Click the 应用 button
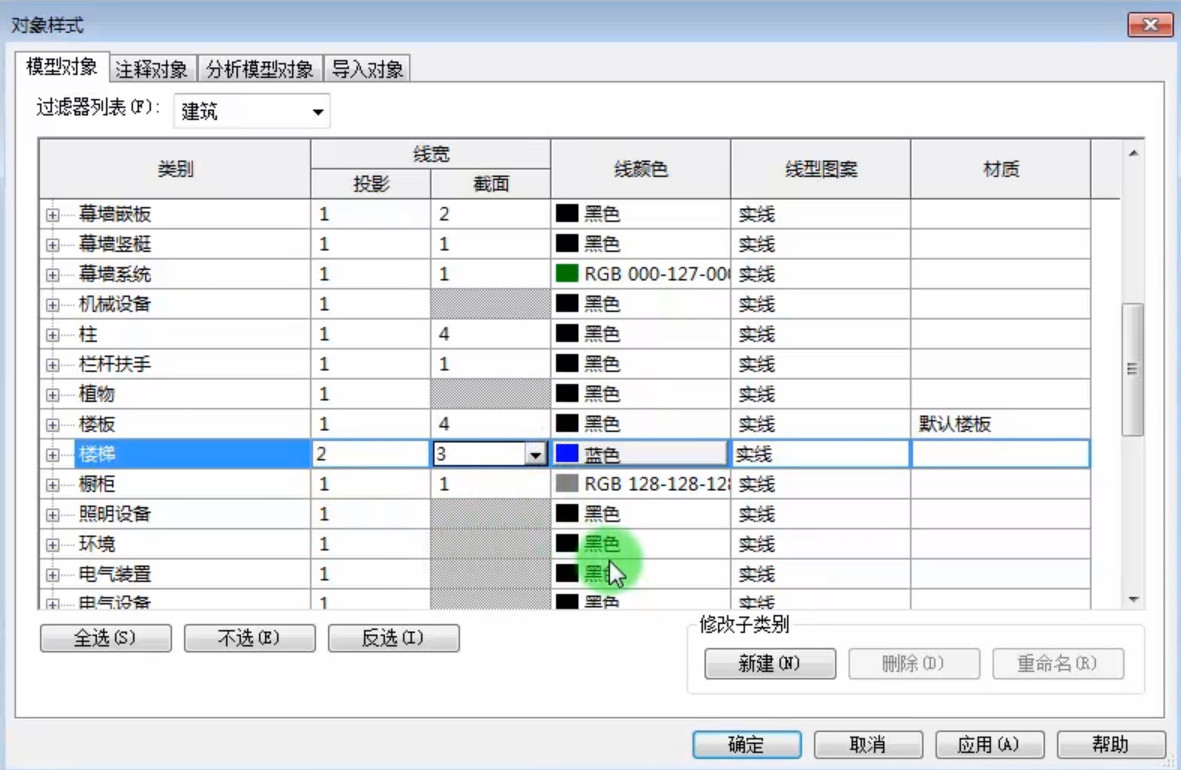1181x770 pixels. 989,745
